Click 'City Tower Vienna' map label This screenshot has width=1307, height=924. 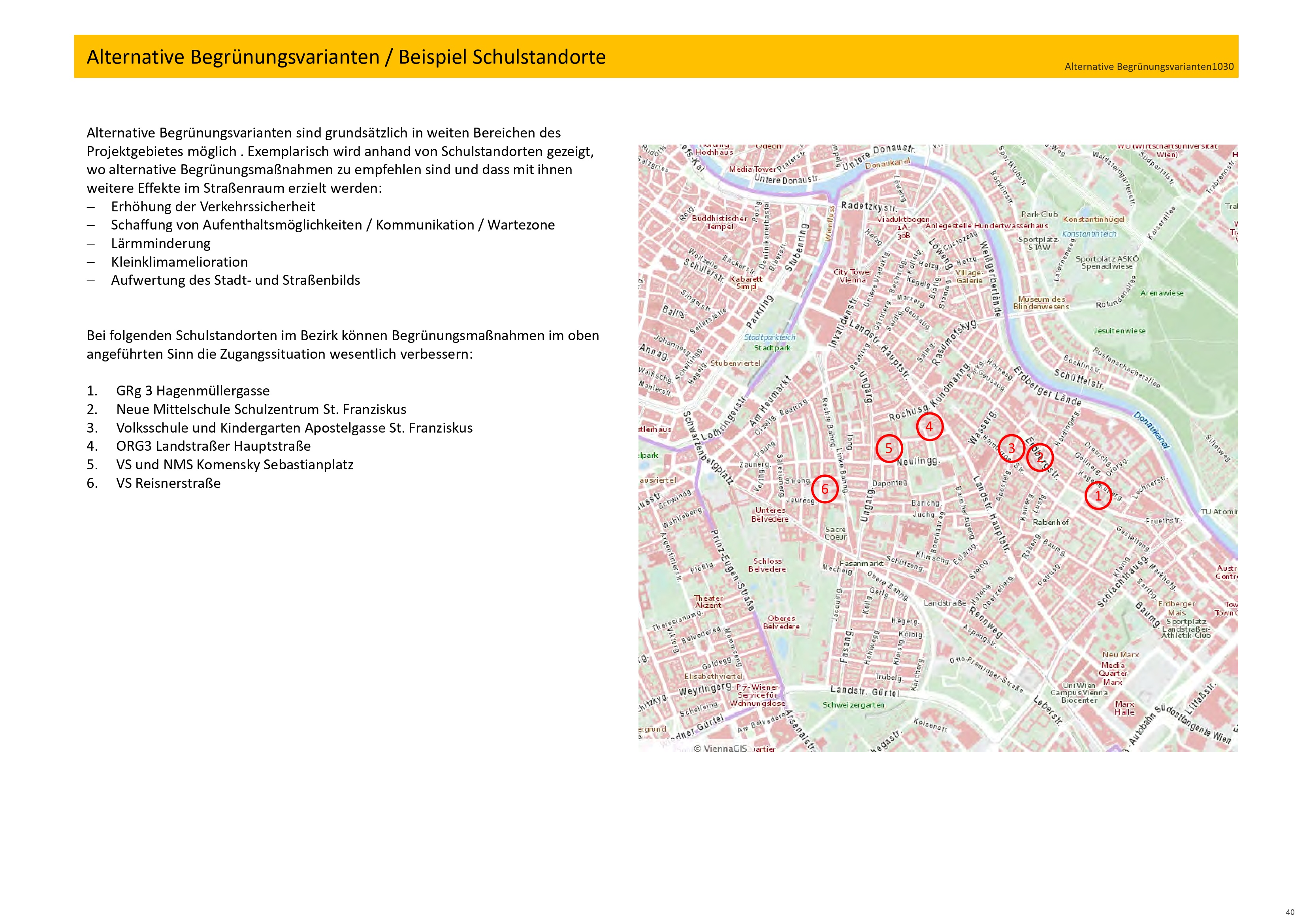coord(852,276)
